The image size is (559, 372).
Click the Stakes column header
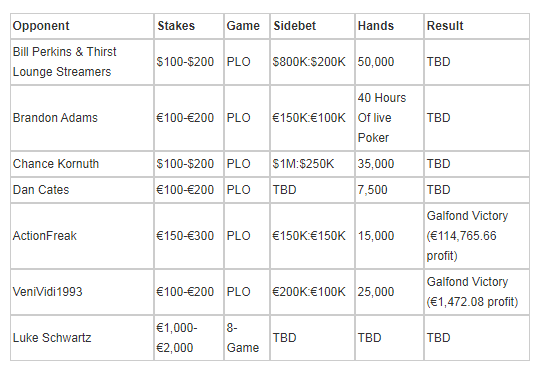click(189, 26)
